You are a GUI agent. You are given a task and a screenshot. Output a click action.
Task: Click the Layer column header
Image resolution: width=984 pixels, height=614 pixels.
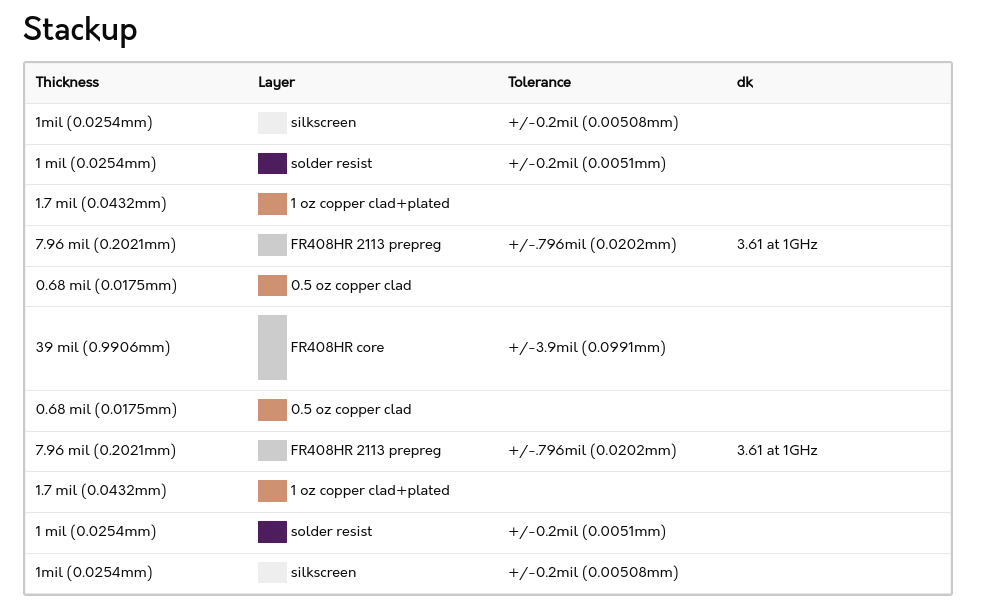click(276, 82)
